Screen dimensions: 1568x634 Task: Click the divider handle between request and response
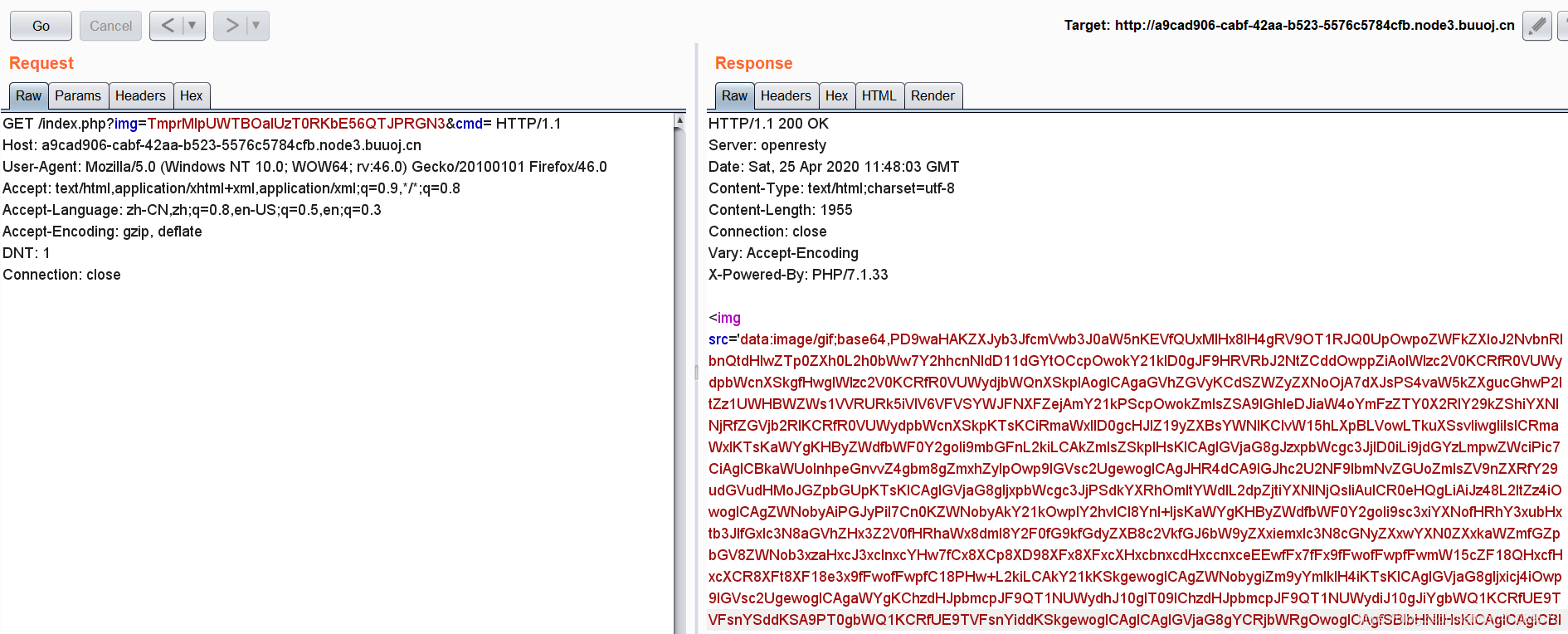pos(696,372)
